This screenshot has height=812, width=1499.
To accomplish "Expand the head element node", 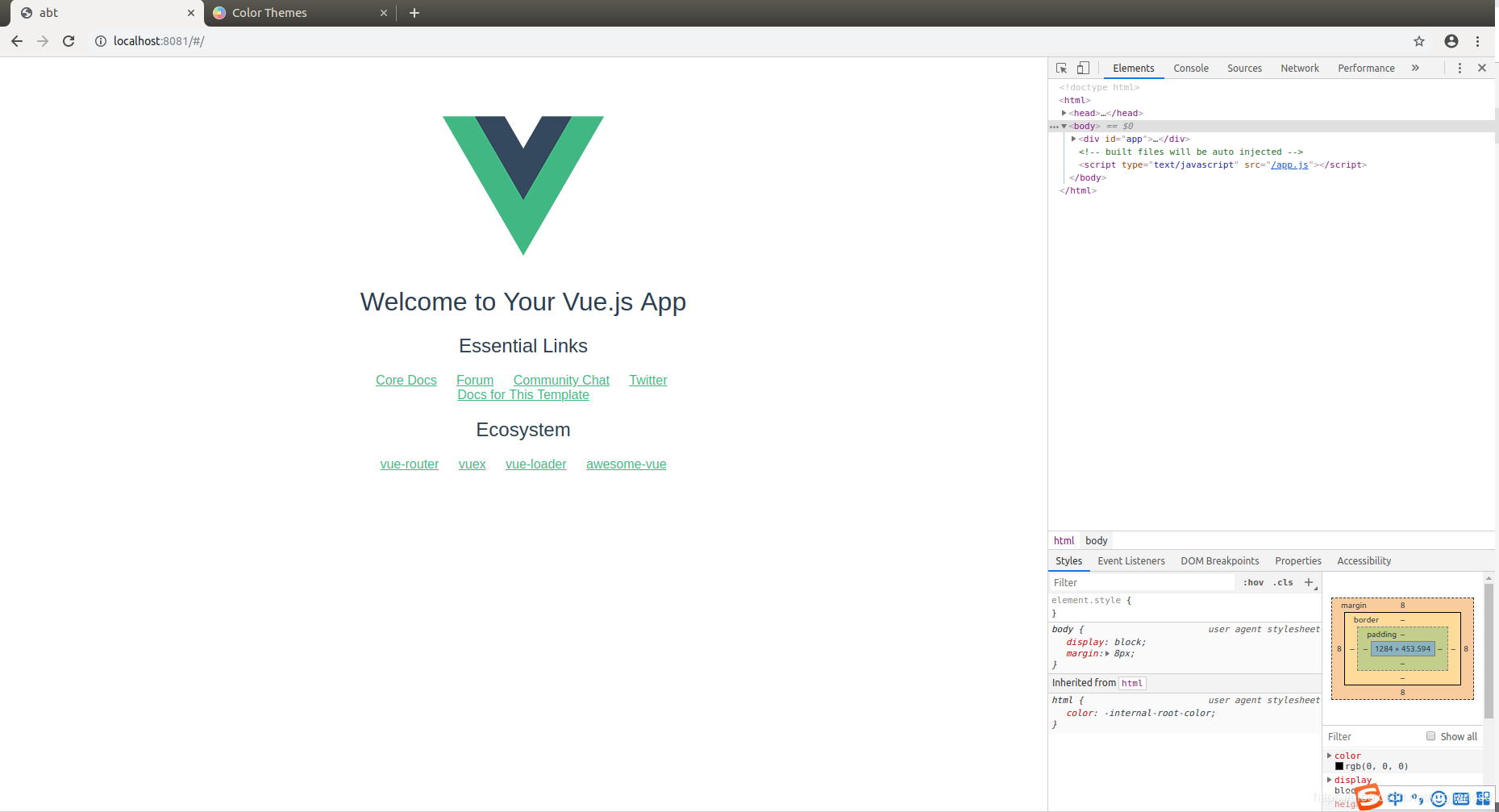I will pos(1064,113).
